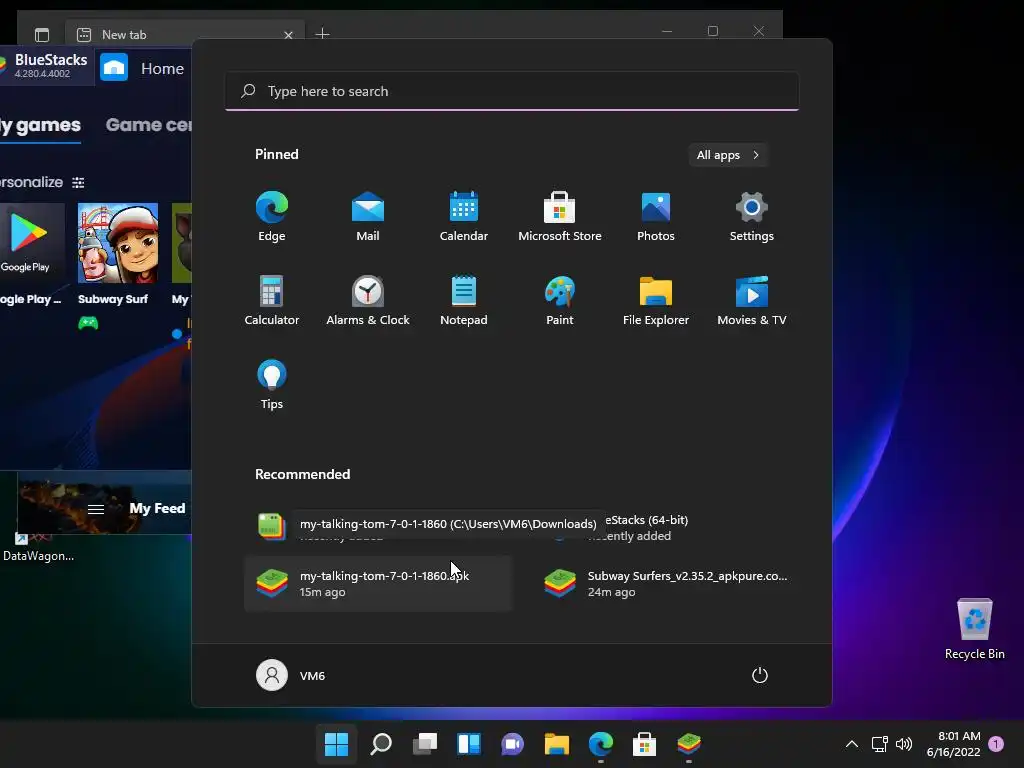
Task: Click BlueStacks Home tab
Action: (x=144, y=68)
